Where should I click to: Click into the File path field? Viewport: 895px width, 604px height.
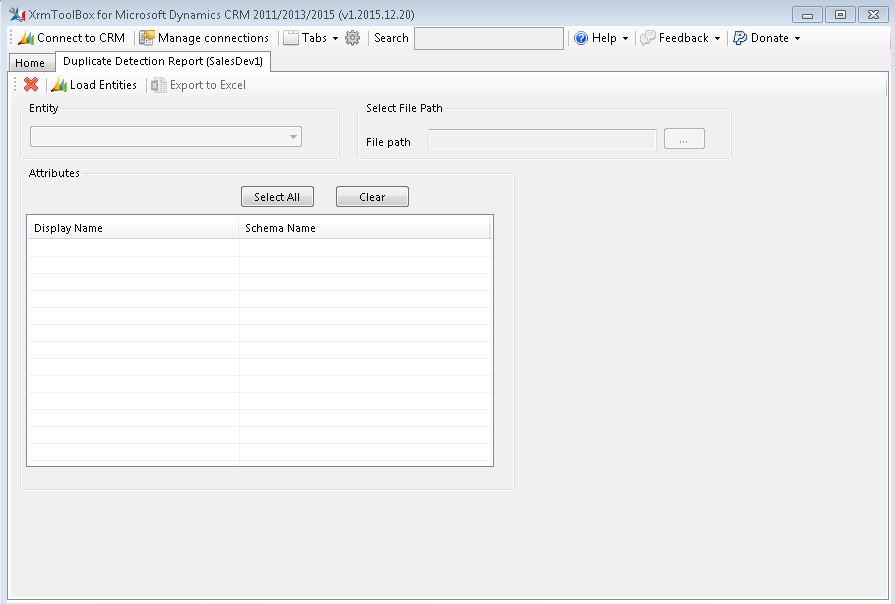tap(542, 139)
